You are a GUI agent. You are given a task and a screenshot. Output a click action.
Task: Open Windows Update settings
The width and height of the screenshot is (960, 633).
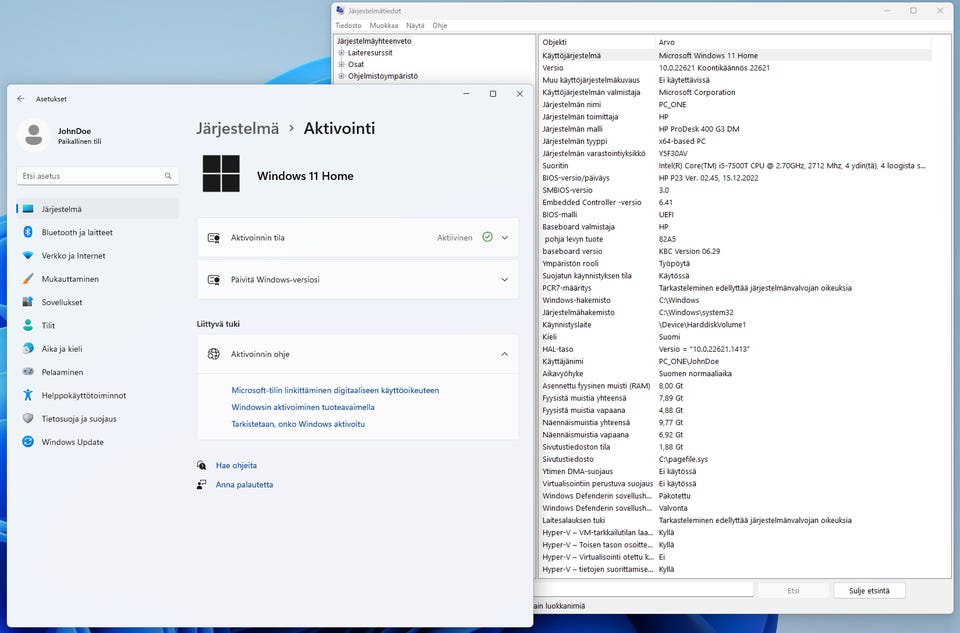pyautogui.click(x=98, y=441)
